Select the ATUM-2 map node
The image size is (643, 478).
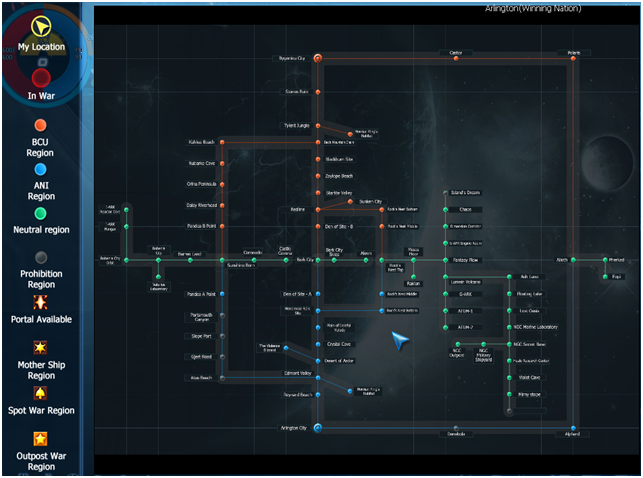445,327
